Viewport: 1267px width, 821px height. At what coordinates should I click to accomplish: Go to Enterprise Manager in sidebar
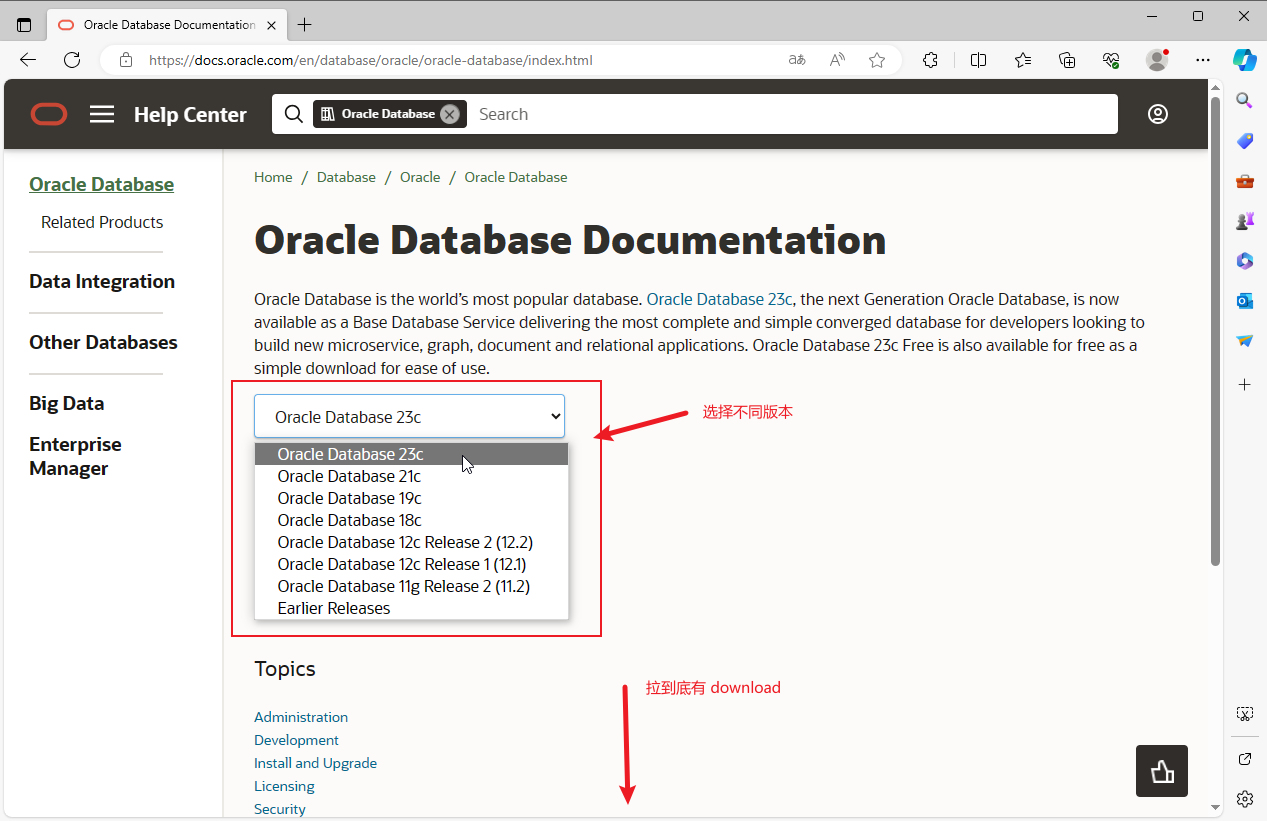[75, 456]
